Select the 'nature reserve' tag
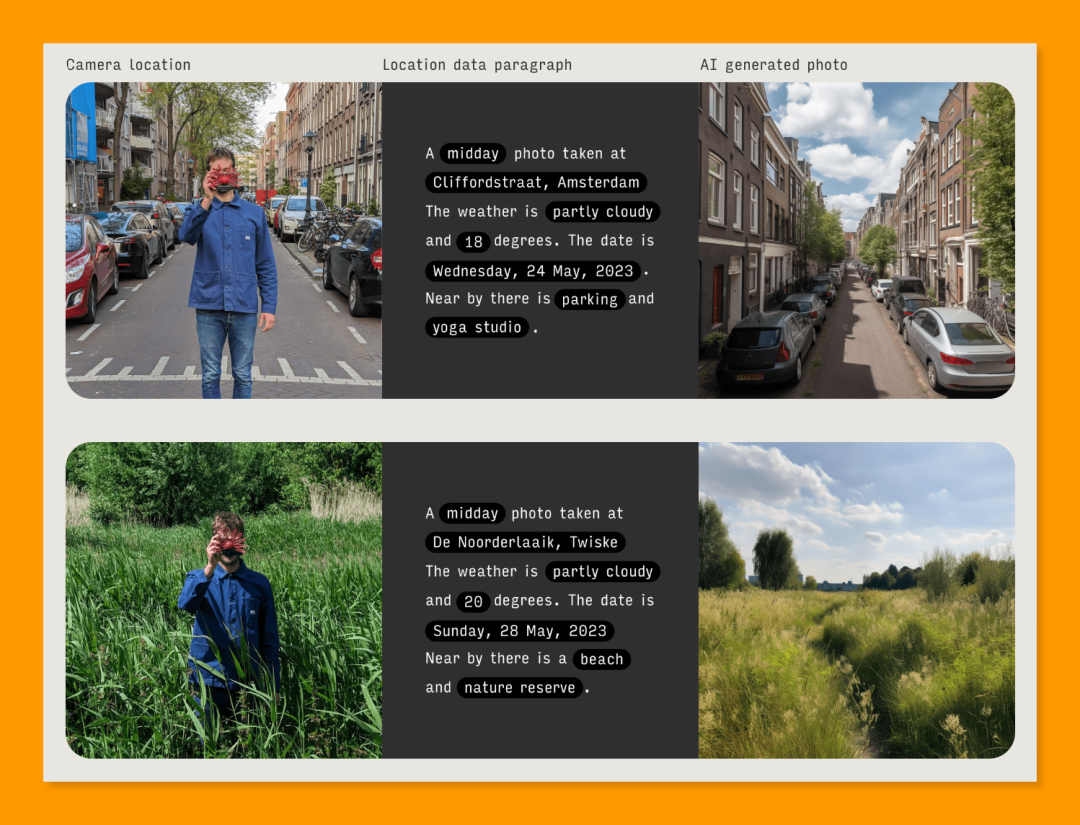 [519, 687]
